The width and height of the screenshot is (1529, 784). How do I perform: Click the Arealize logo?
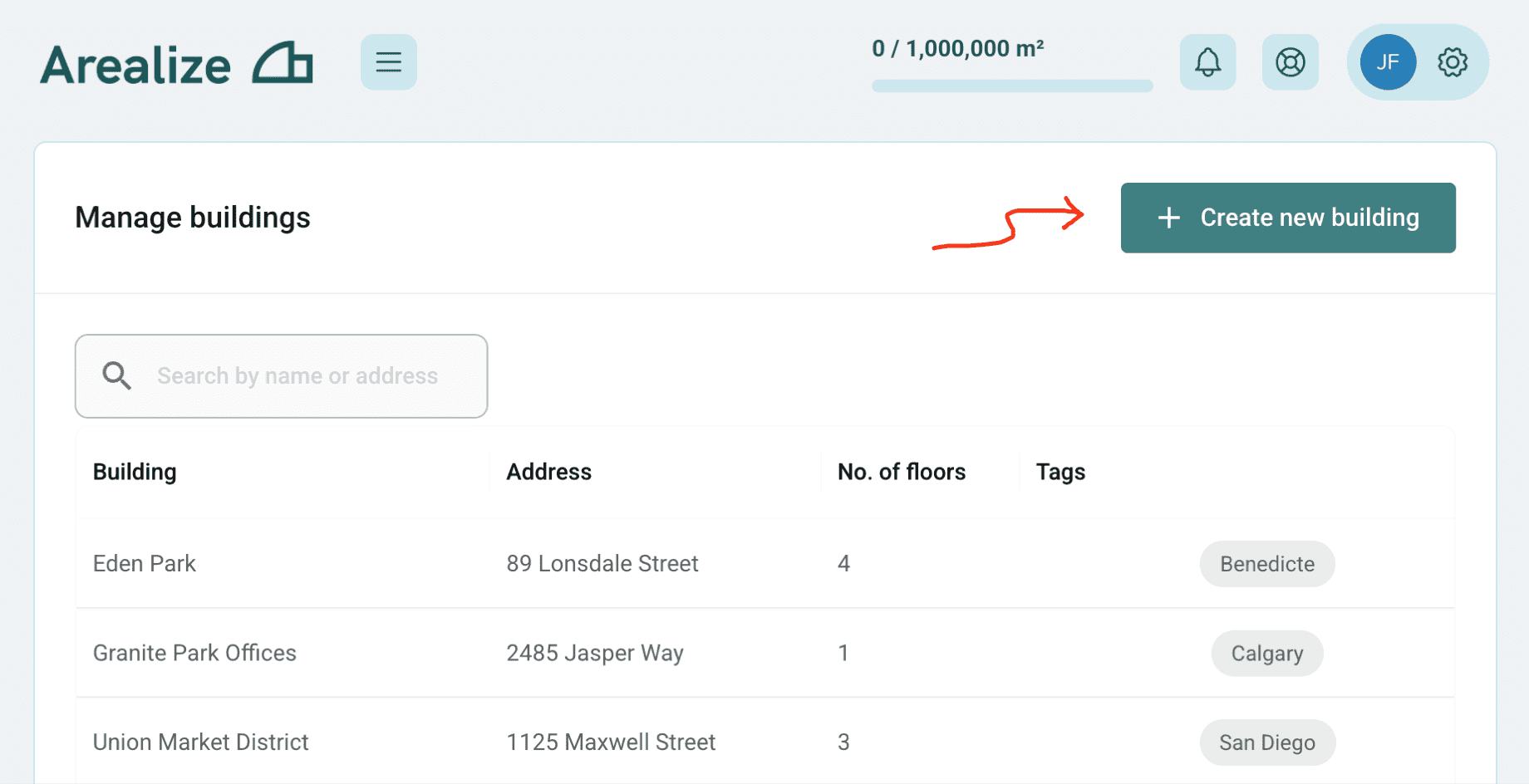[x=176, y=64]
